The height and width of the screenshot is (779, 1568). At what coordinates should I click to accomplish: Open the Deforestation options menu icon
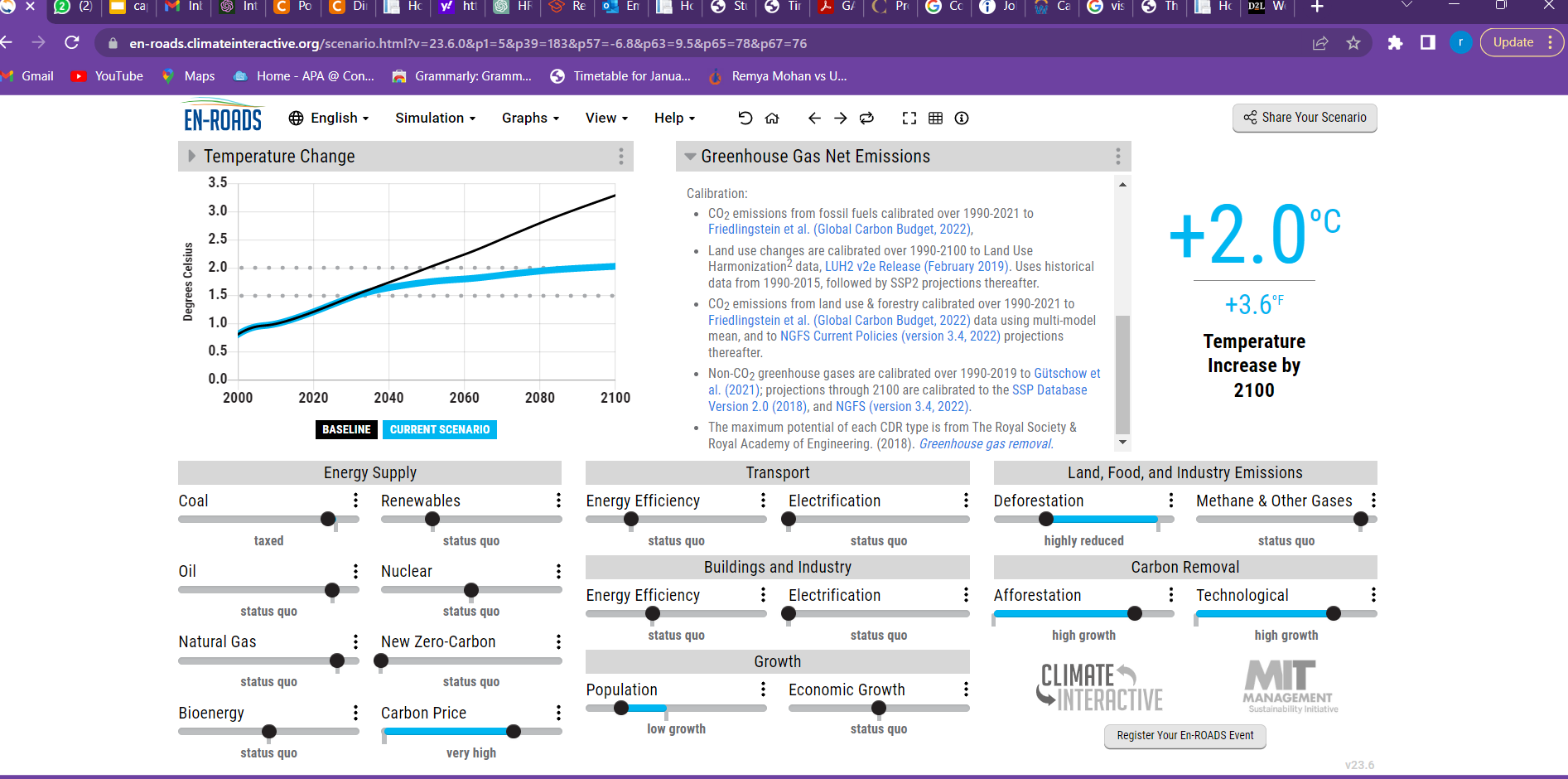[1170, 501]
